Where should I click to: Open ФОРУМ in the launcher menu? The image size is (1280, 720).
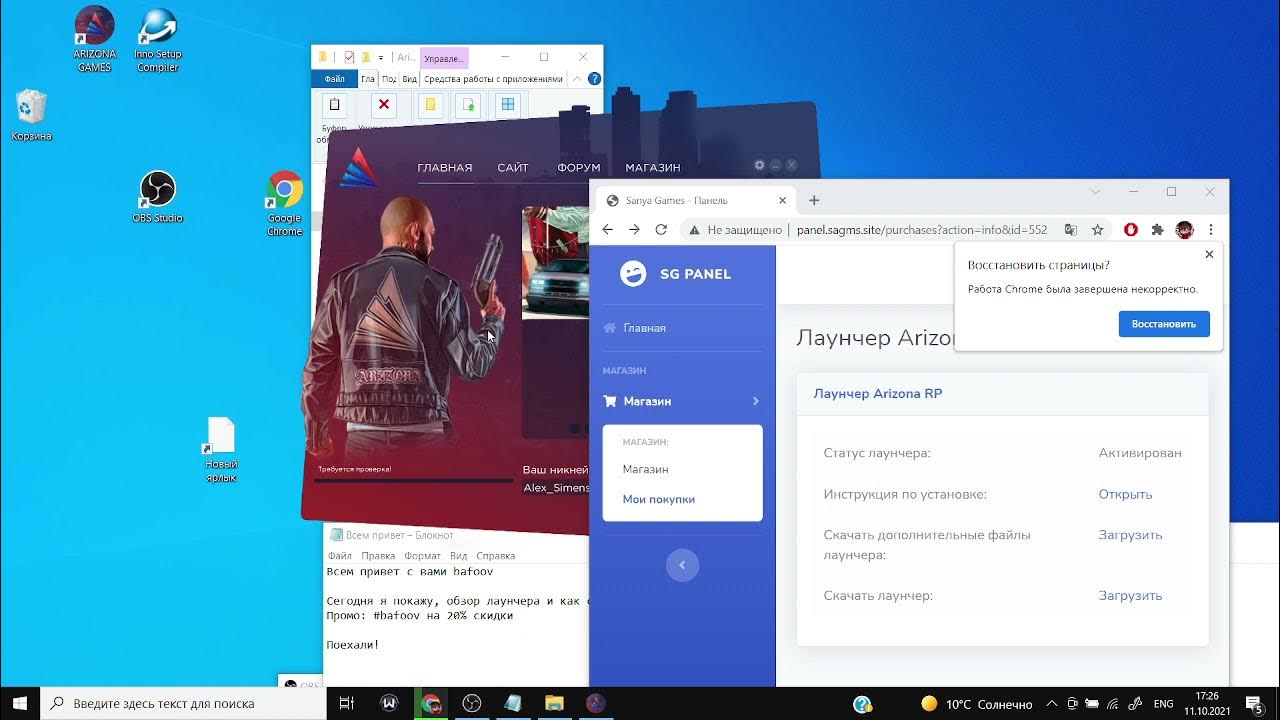[579, 167]
